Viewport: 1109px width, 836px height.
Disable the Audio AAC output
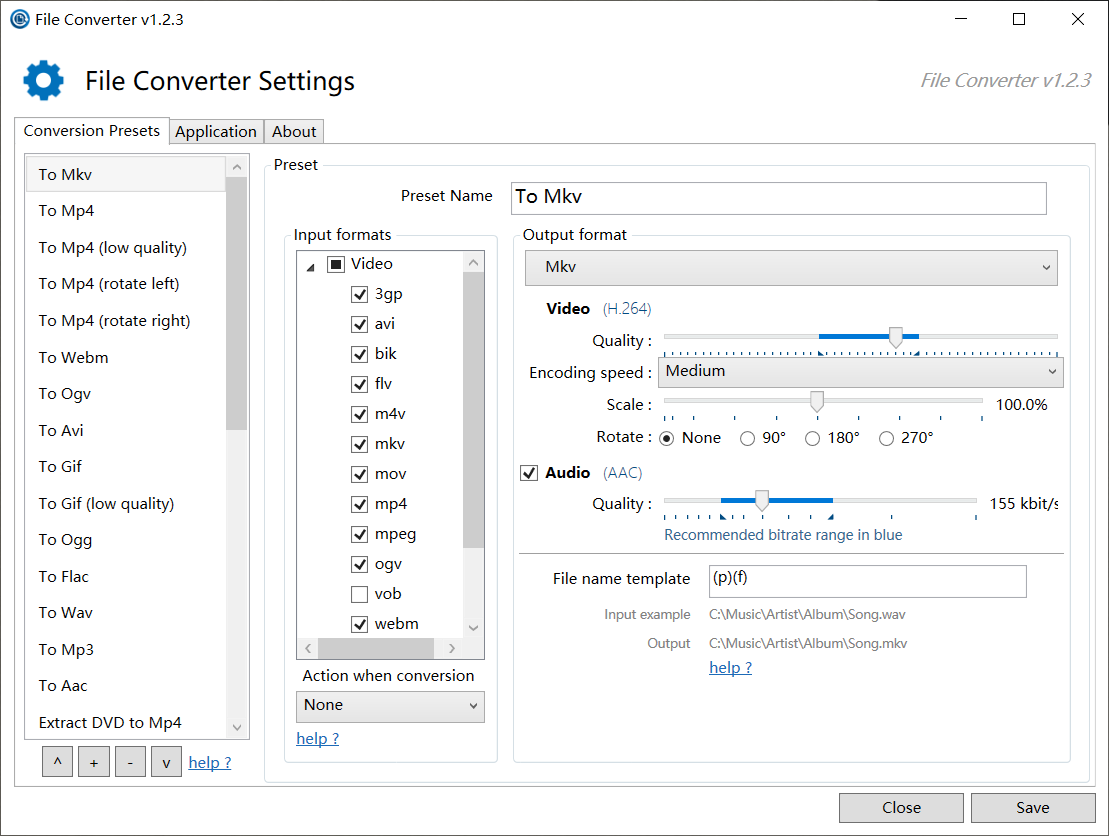528,472
